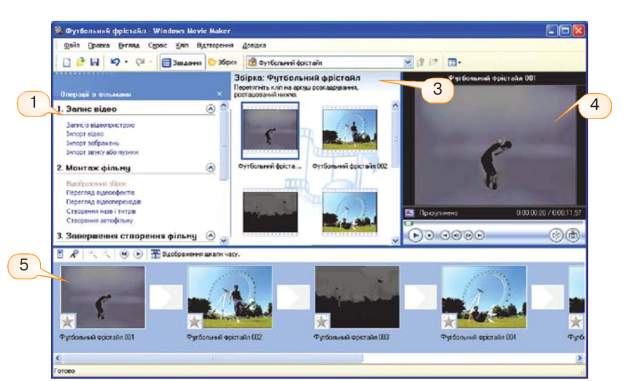Step to the previous frame in the preview
Viewport: 630px width, 381px height.
[456, 235]
